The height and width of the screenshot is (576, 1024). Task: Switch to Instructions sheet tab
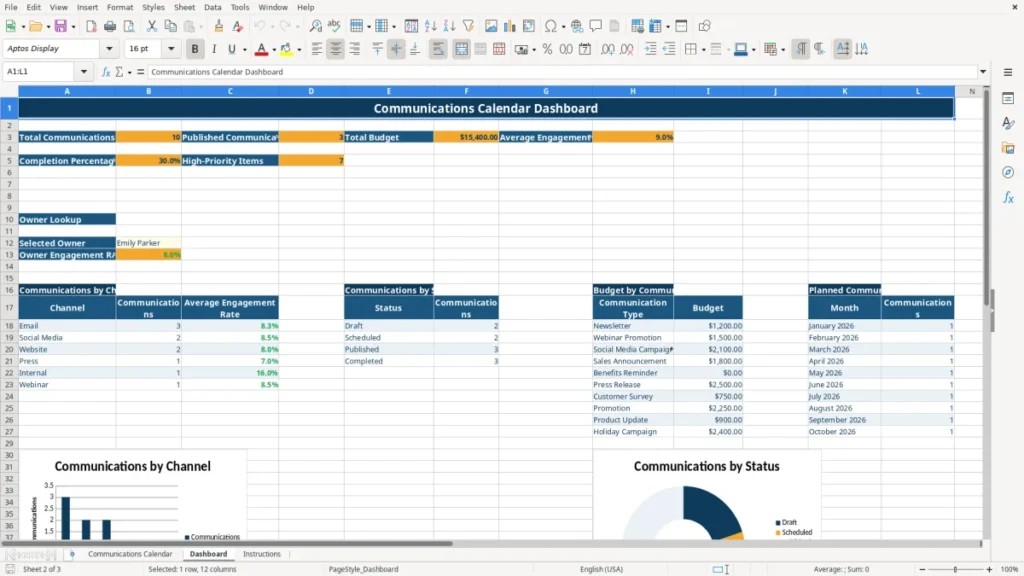tap(261, 554)
